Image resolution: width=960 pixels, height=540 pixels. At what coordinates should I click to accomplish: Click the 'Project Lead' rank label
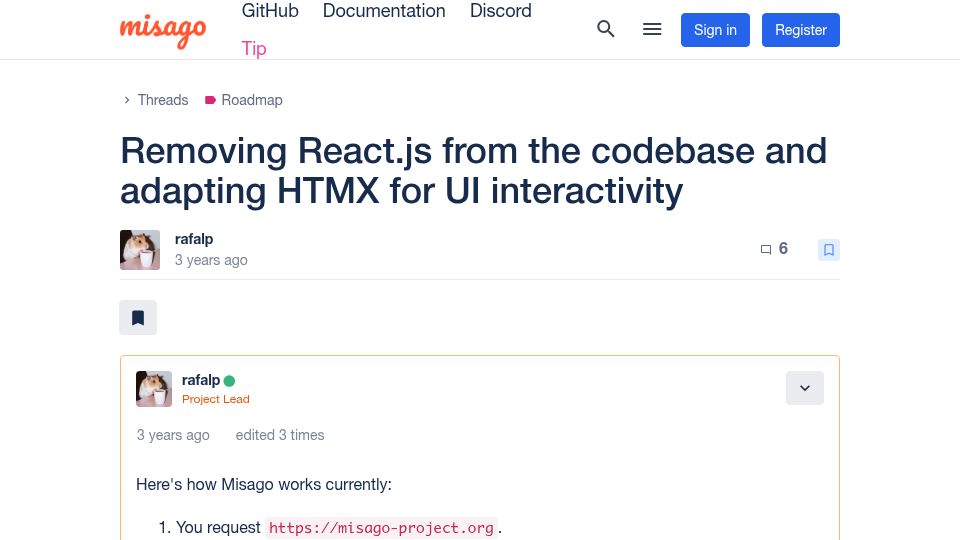click(x=216, y=399)
